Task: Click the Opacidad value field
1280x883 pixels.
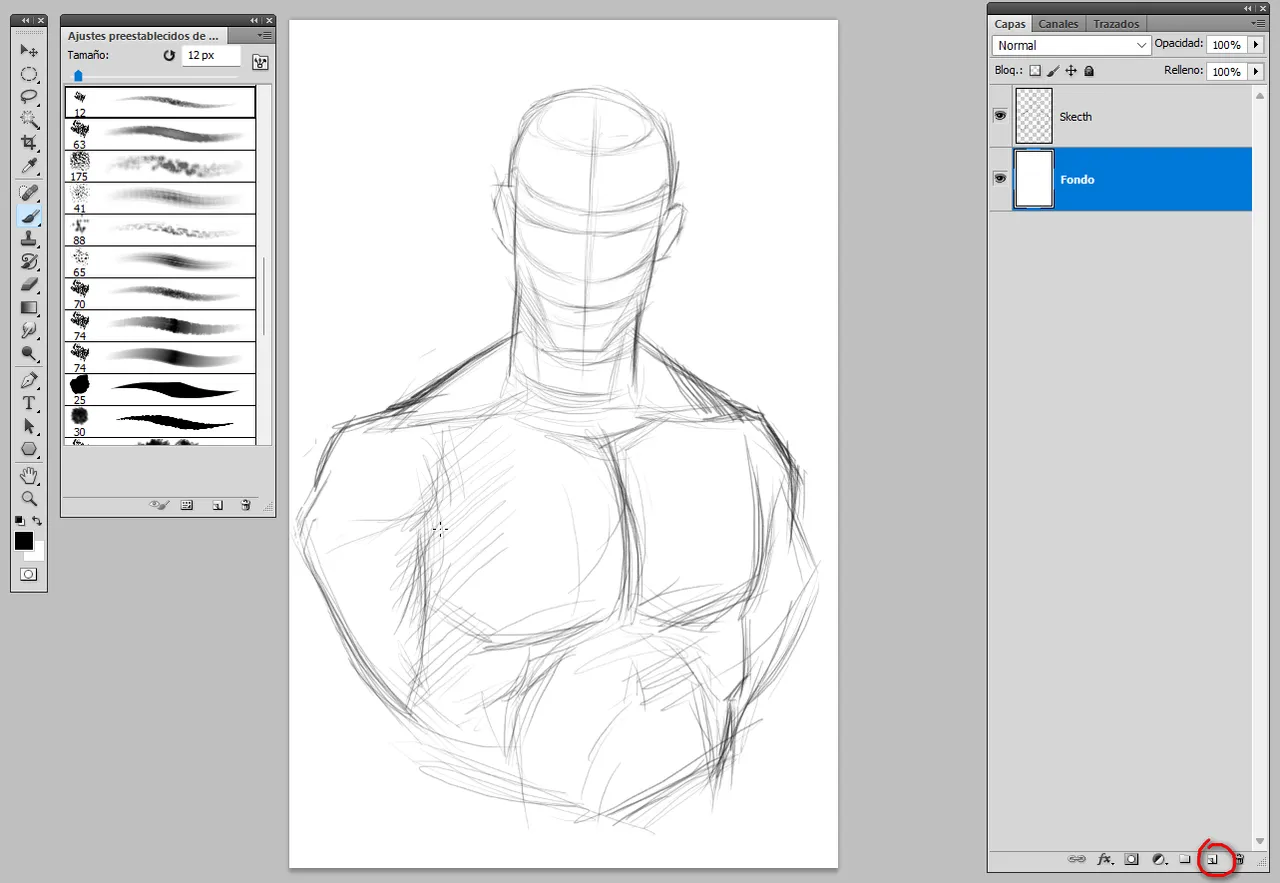Action: coord(1225,45)
